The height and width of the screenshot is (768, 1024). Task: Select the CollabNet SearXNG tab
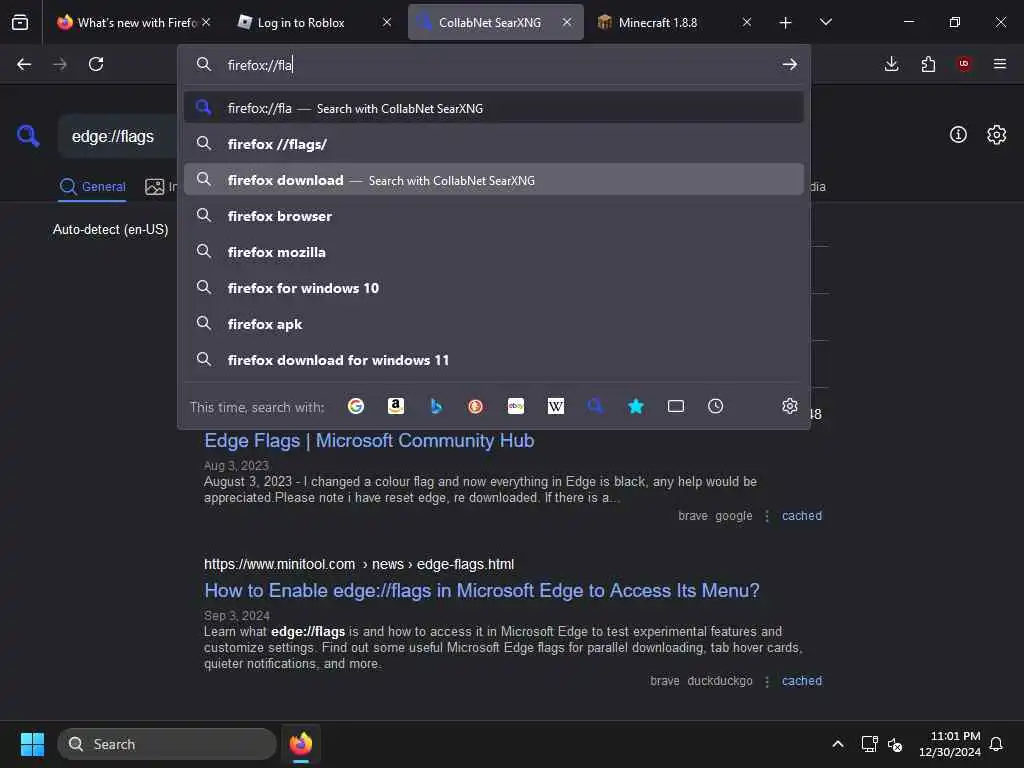point(496,22)
